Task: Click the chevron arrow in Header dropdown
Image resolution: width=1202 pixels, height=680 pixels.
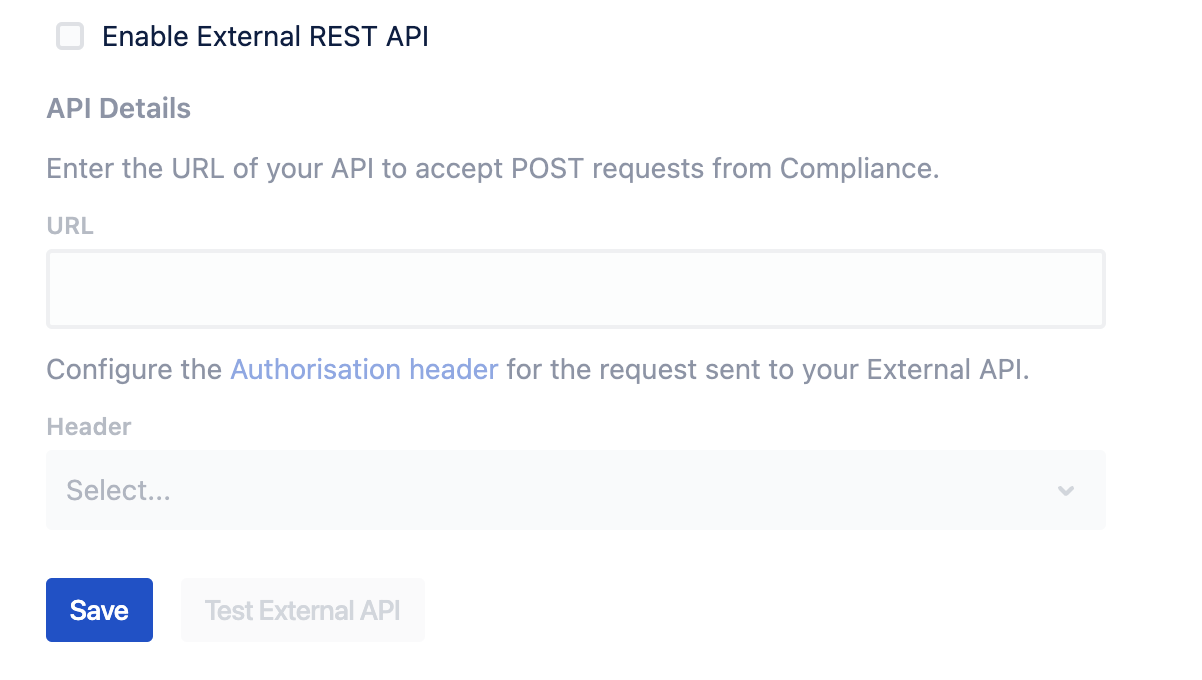Action: 1066,491
